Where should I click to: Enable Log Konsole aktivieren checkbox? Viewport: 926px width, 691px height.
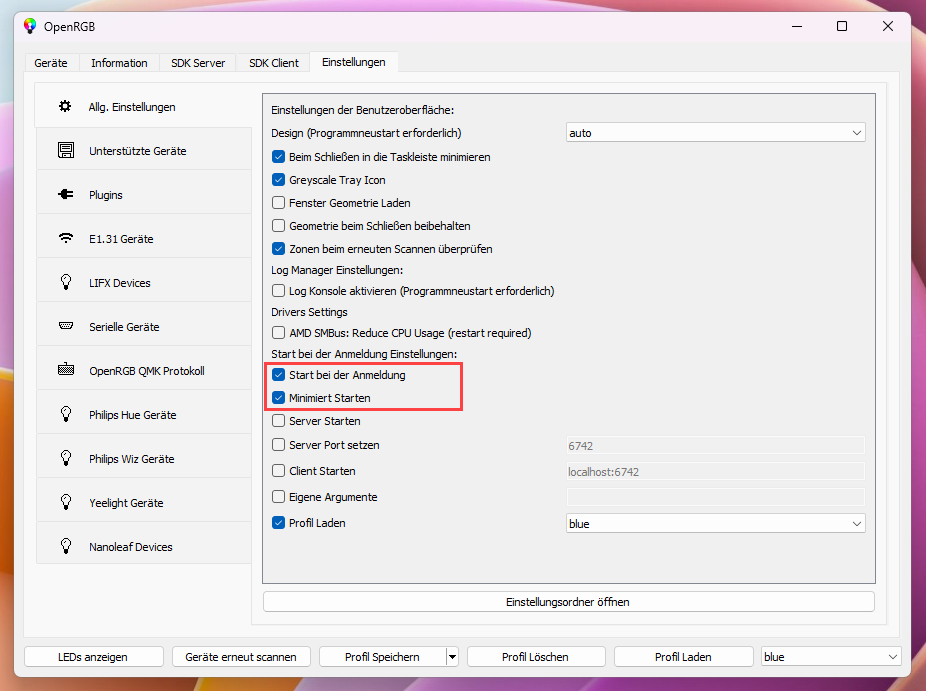click(278, 291)
